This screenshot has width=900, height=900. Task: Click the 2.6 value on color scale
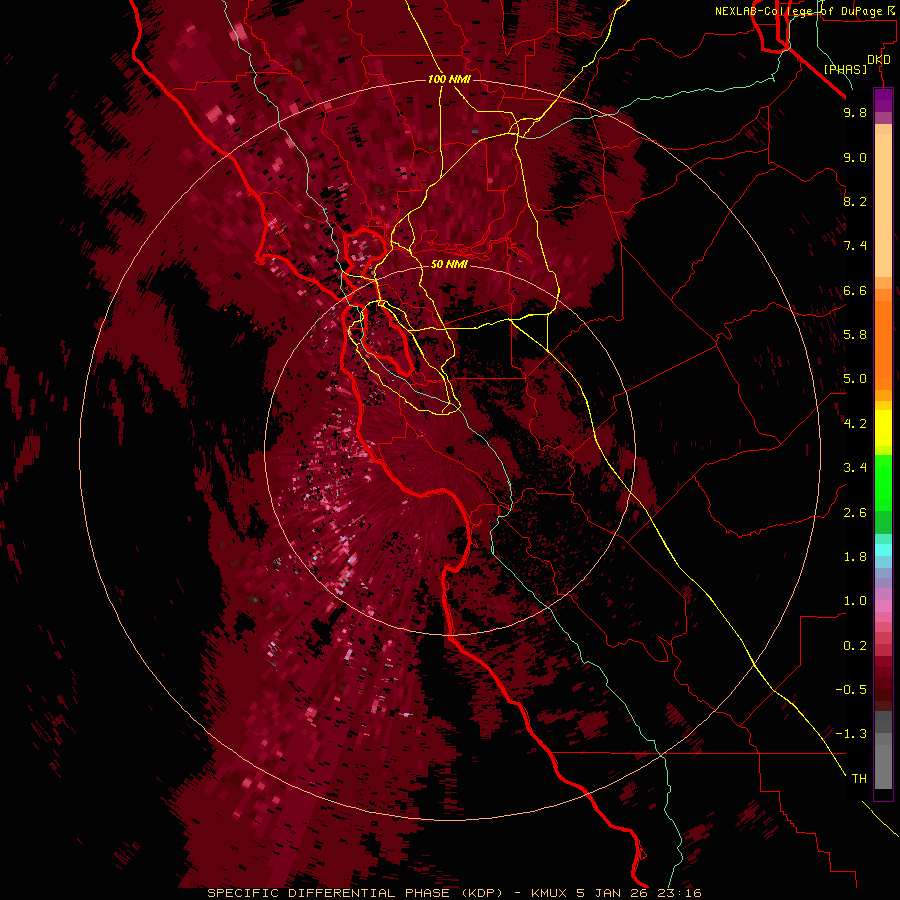coord(855,513)
